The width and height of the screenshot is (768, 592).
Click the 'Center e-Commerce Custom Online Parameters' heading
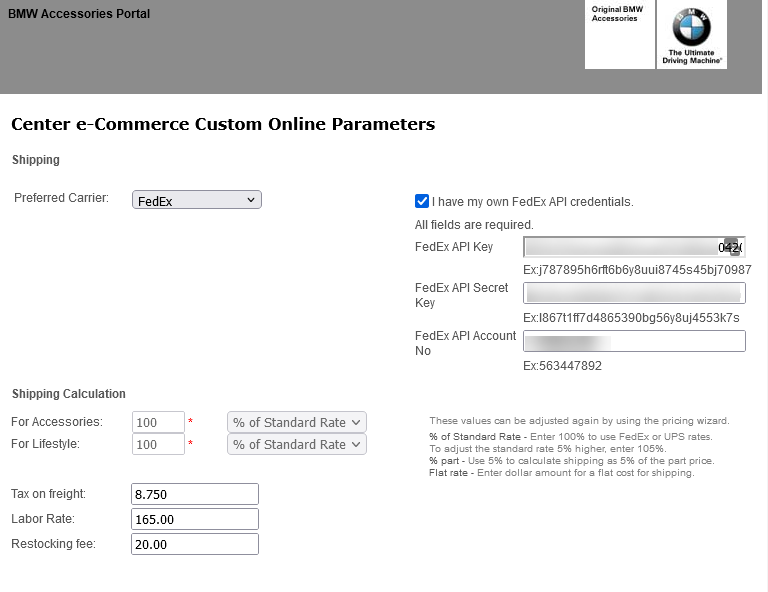(x=223, y=124)
